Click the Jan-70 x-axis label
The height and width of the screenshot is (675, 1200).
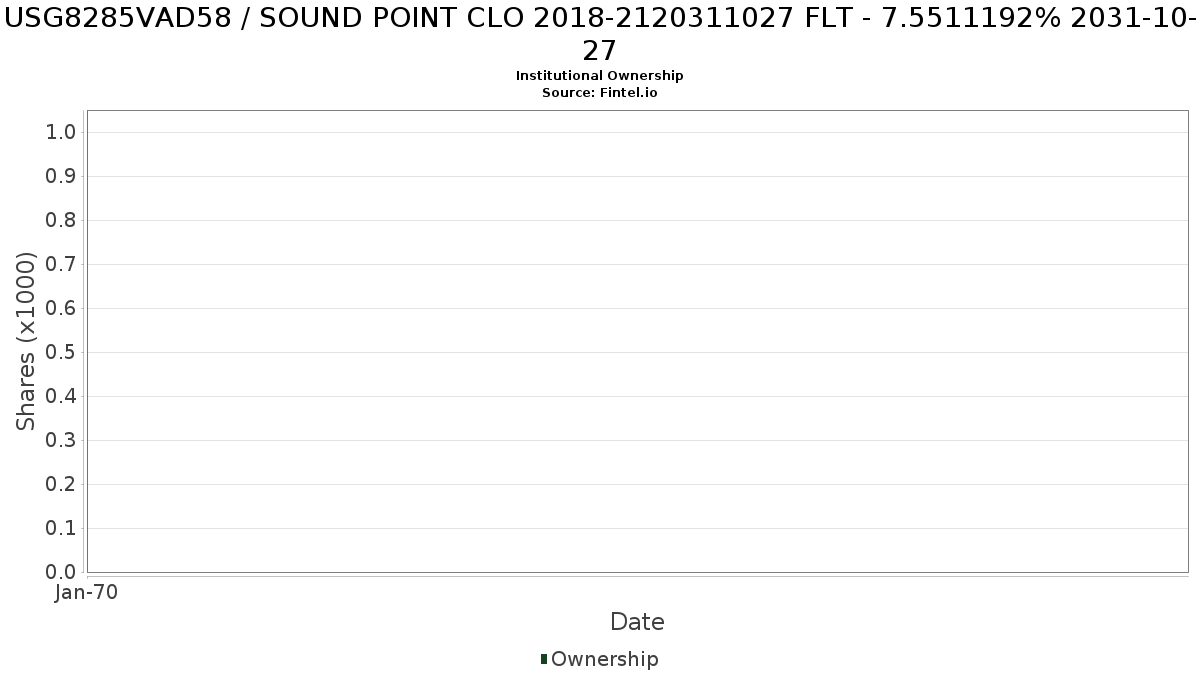click(87, 593)
